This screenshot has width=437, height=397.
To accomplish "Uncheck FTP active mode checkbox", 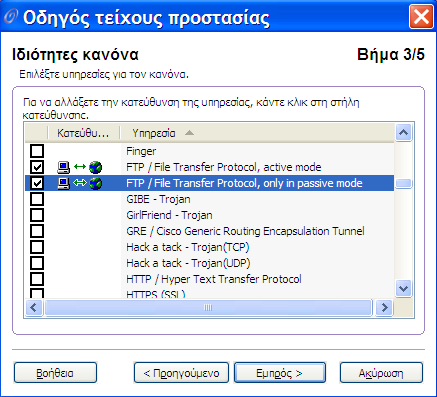I will (x=37, y=167).
